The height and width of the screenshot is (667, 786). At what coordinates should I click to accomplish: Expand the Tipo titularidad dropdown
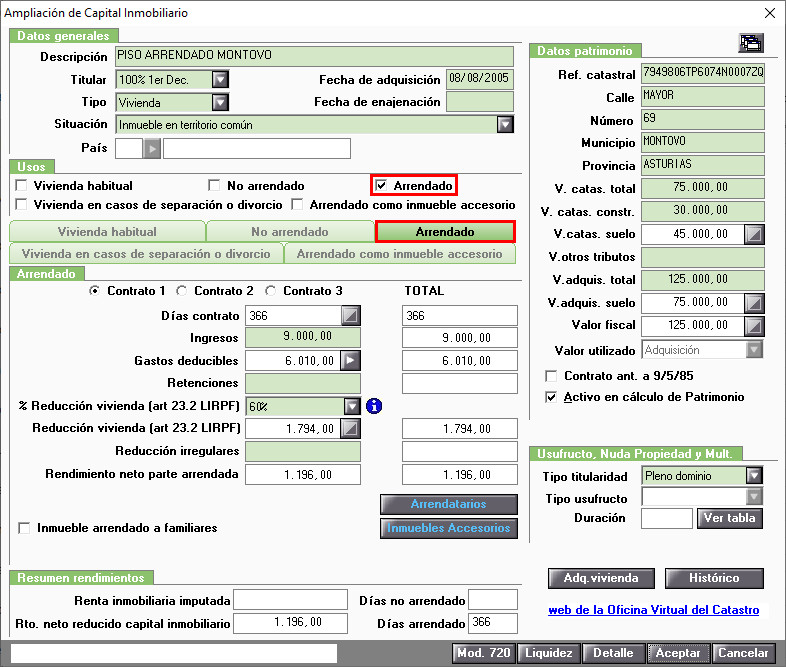754,475
